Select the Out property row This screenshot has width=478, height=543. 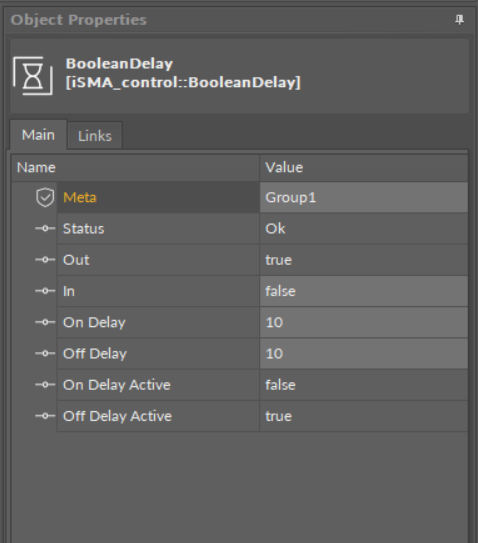point(263,260)
